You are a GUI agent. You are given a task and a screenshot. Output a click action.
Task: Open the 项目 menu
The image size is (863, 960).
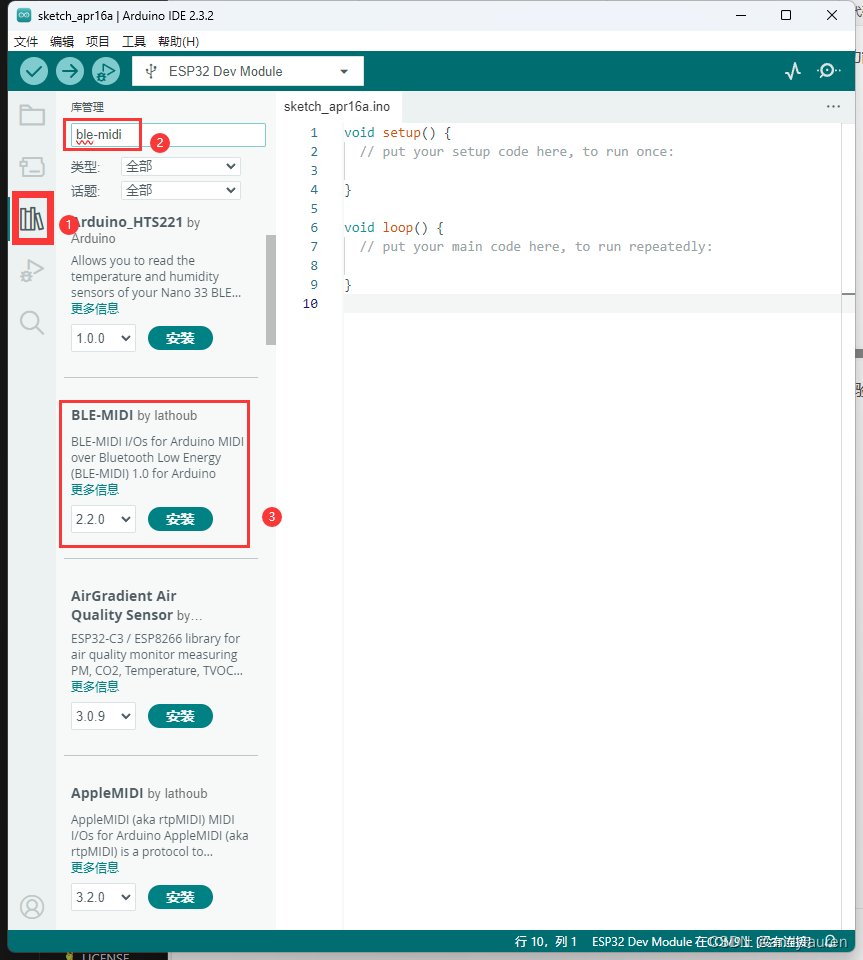click(x=97, y=42)
